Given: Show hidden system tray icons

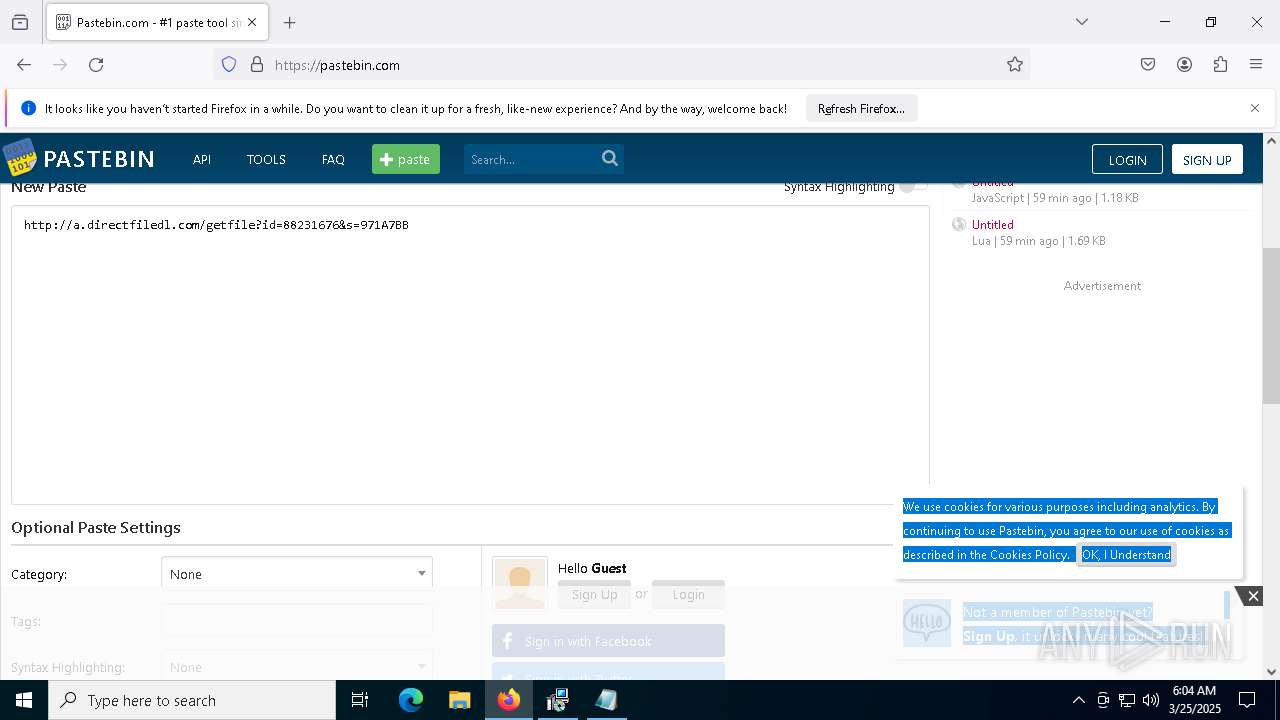Looking at the screenshot, I should click(1078, 700).
